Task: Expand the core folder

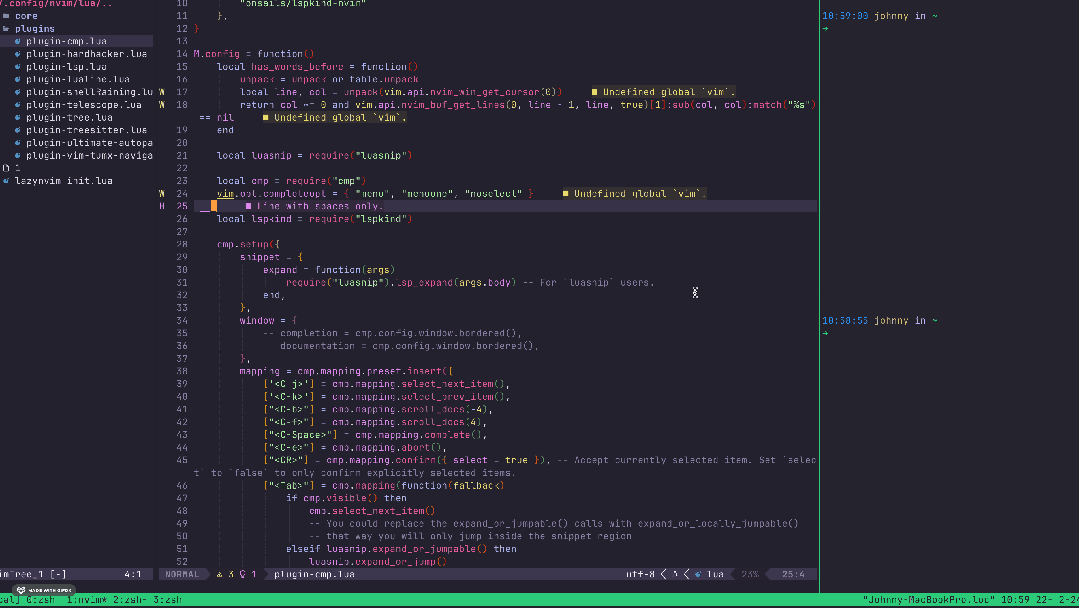Action: click(26, 16)
